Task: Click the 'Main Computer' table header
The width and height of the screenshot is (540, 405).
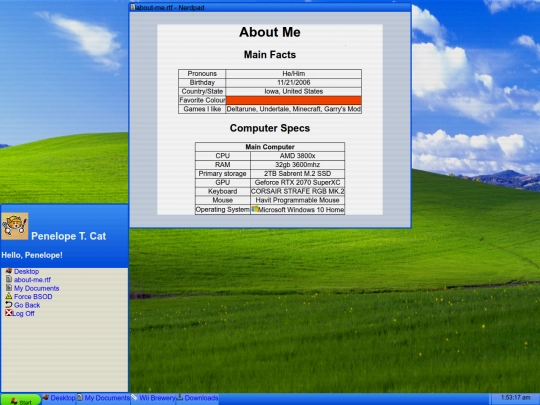Action: pos(270,147)
